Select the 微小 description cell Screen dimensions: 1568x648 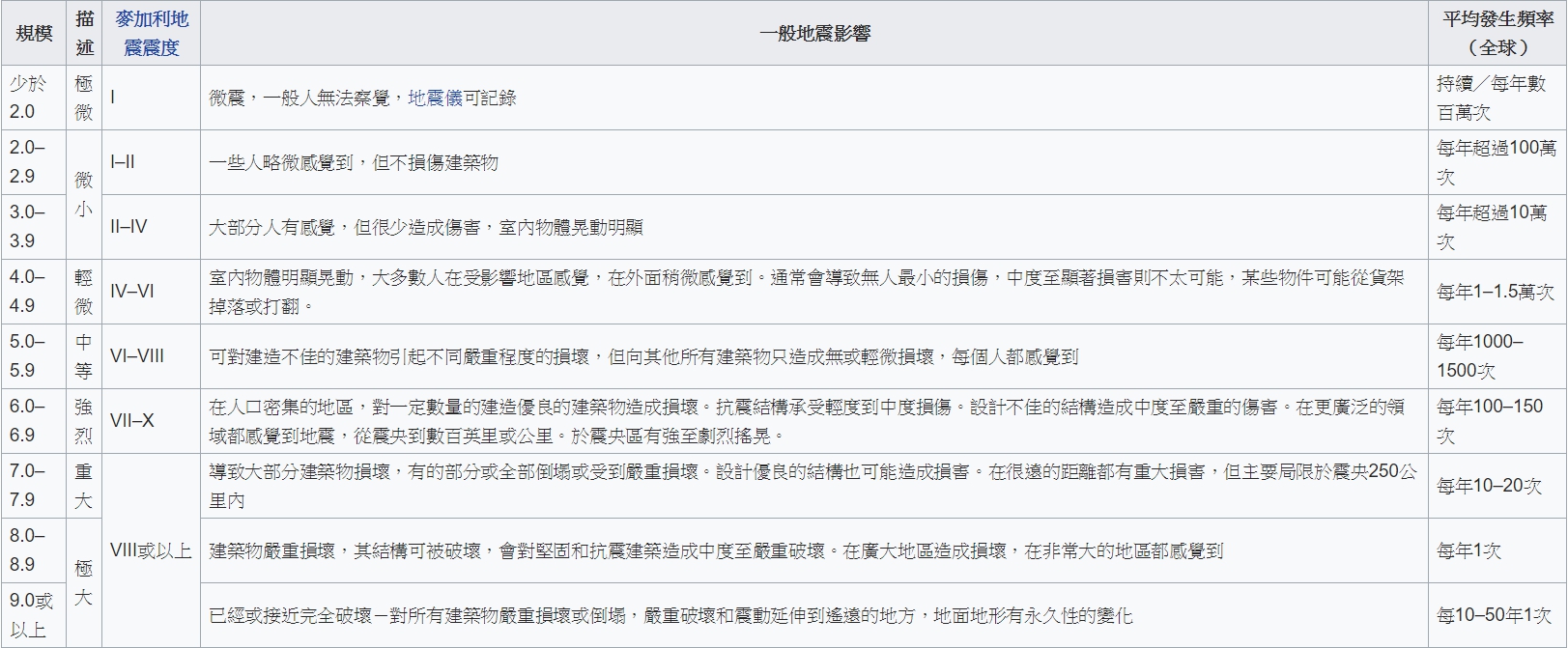[85, 195]
